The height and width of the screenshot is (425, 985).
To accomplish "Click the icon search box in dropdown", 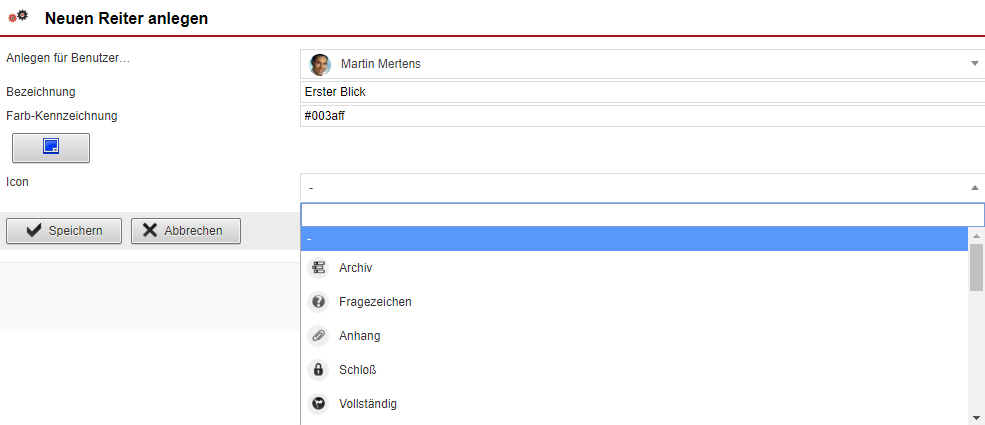I will 642,215.
